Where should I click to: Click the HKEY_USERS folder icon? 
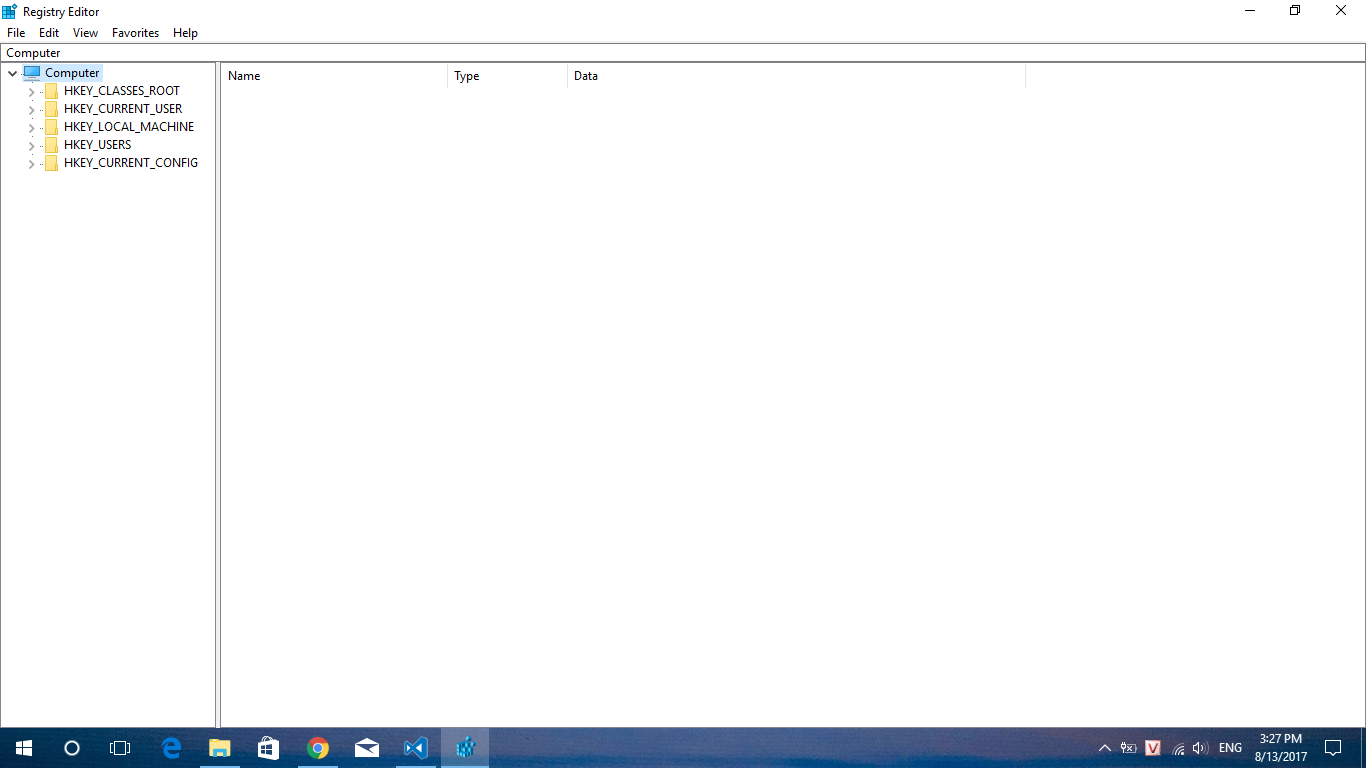pos(51,145)
